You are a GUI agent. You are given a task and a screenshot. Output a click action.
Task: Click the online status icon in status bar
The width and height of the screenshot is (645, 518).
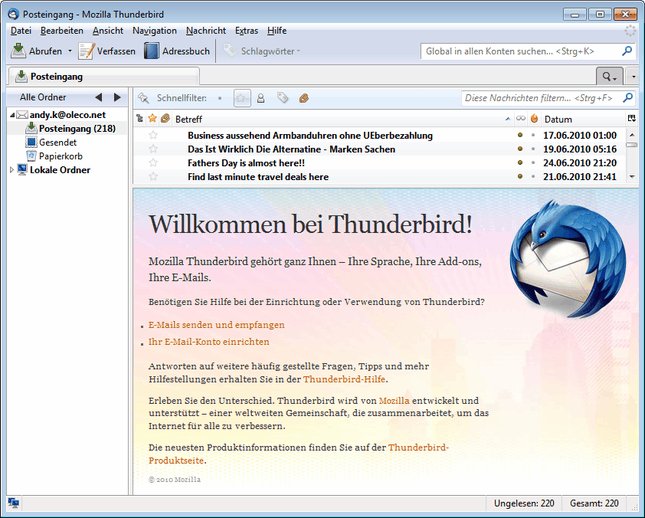click(x=14, y=503)
